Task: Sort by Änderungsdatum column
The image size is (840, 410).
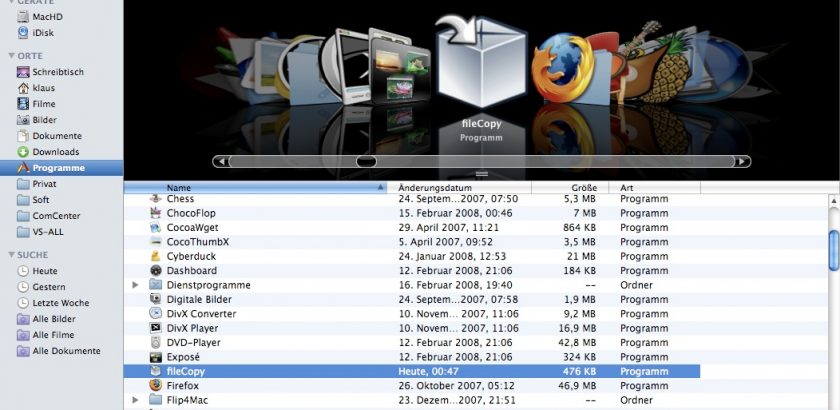Action: click(459, 188)
